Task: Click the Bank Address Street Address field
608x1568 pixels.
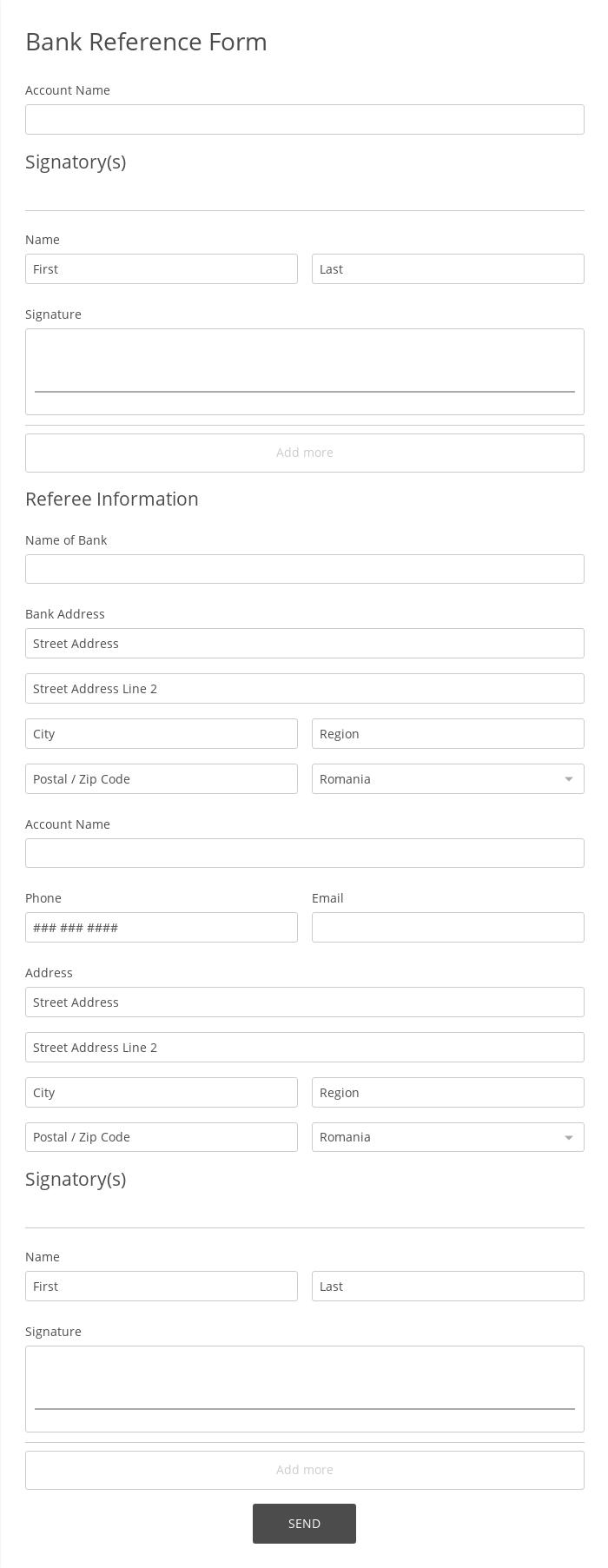Action: [304, 643]
